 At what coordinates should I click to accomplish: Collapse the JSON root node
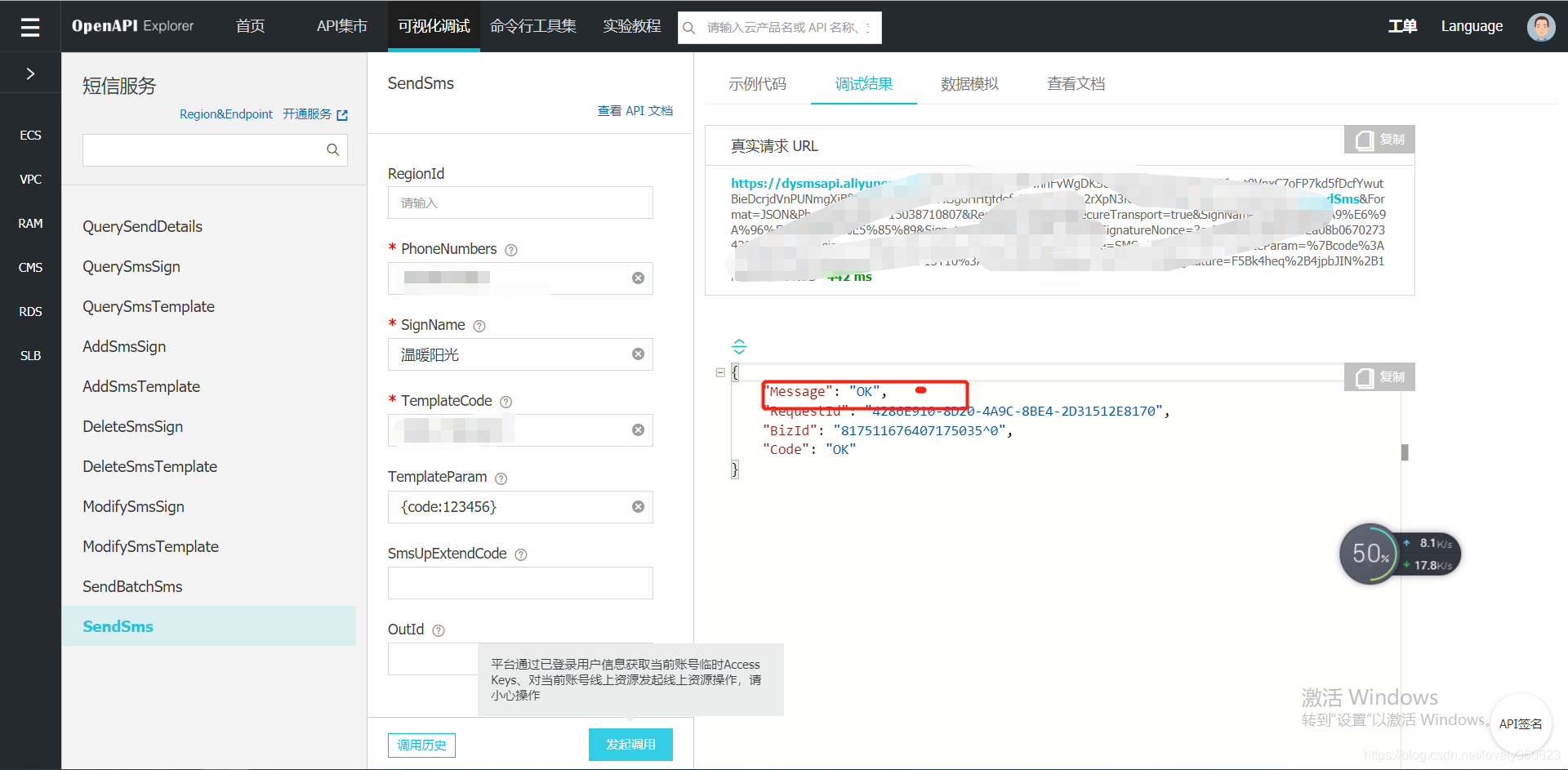point(720,372)
